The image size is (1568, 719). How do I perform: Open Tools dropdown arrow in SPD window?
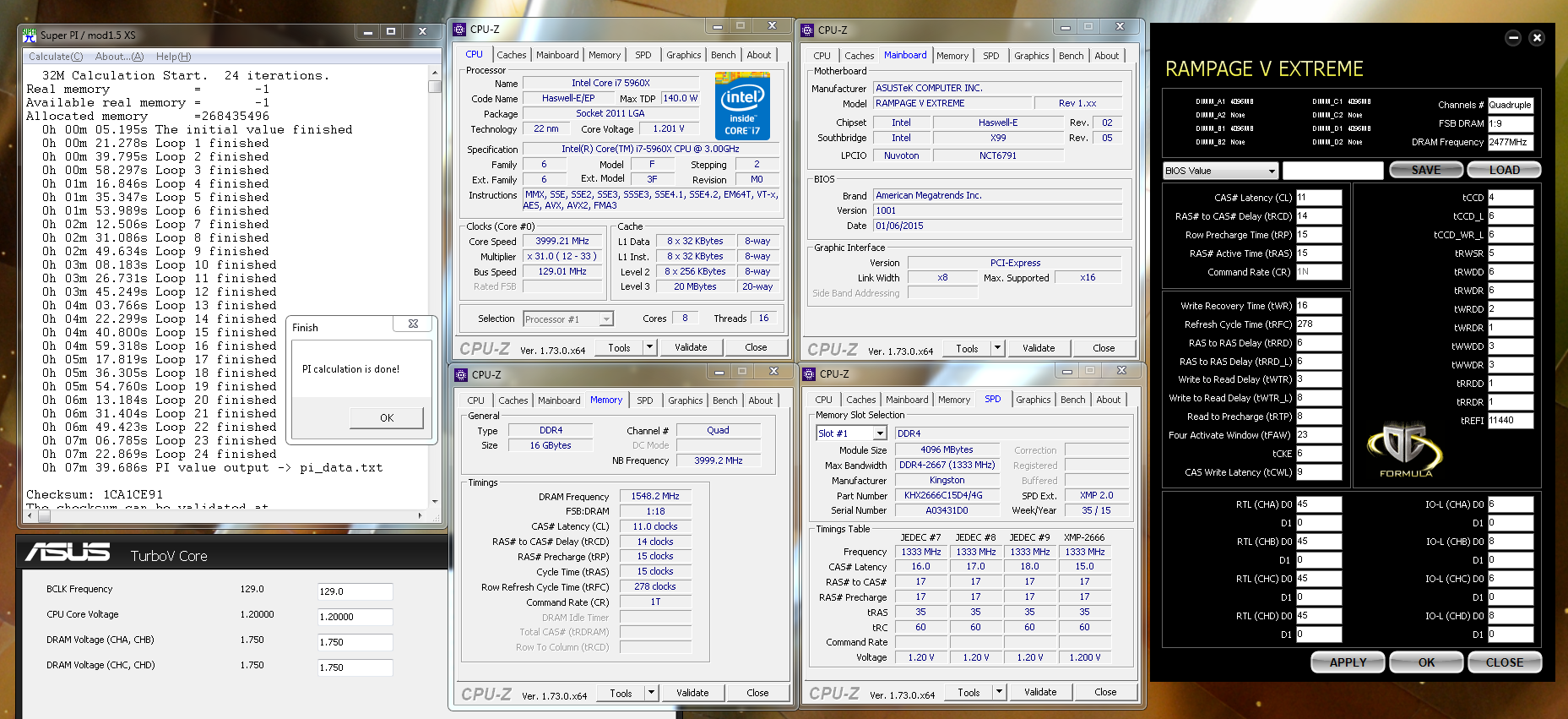click(999, 691)
